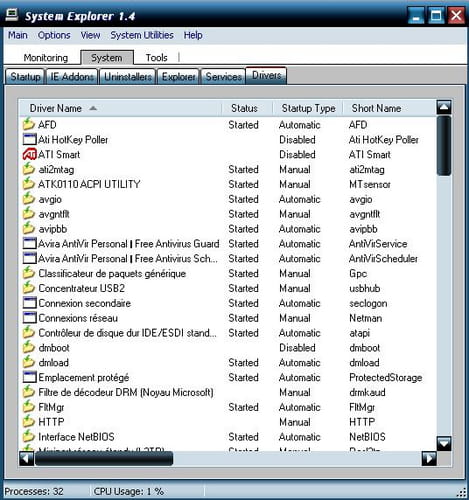Click the Connexion secondaire window icon

(x=29, y=303)
